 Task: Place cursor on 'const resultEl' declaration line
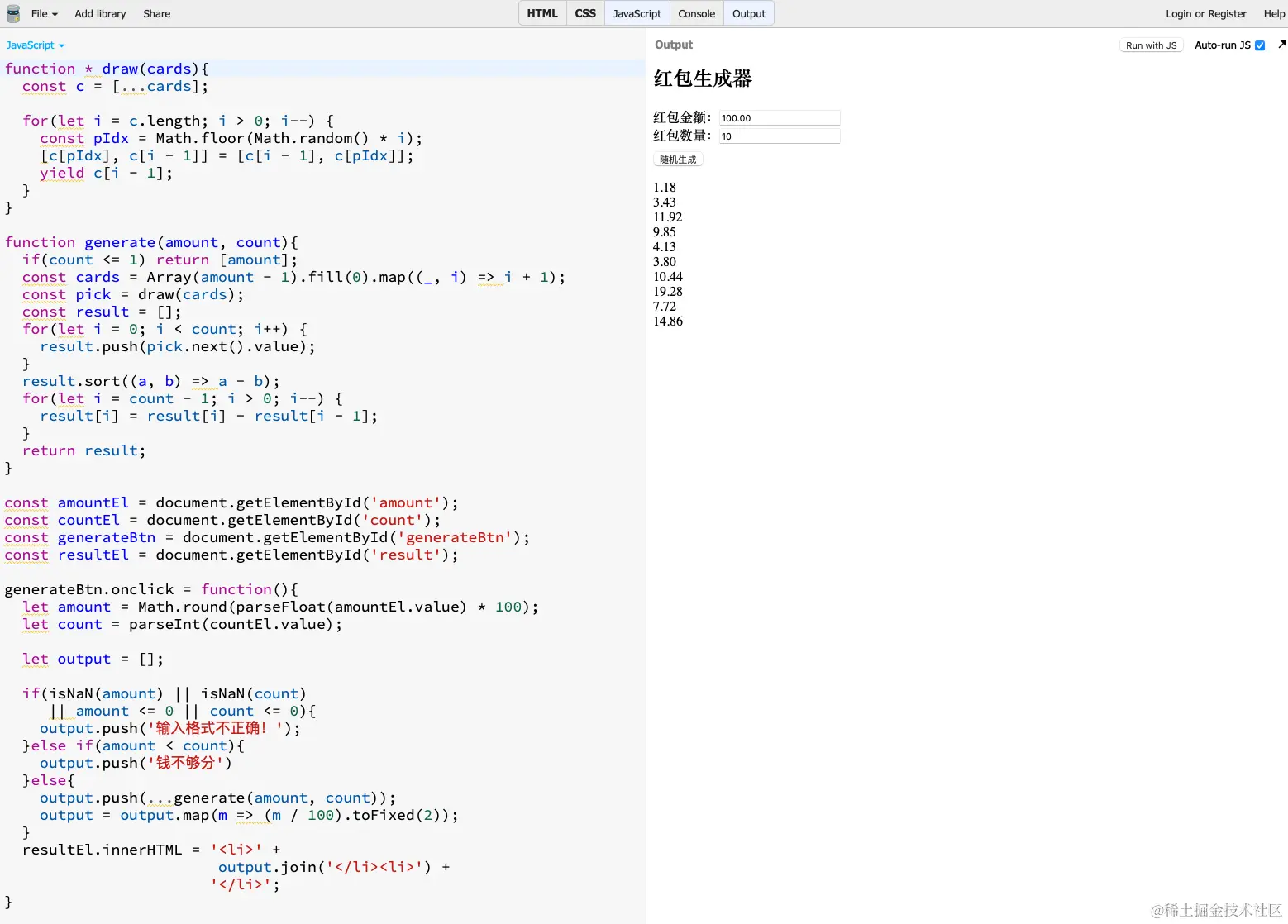pos(231,555)
